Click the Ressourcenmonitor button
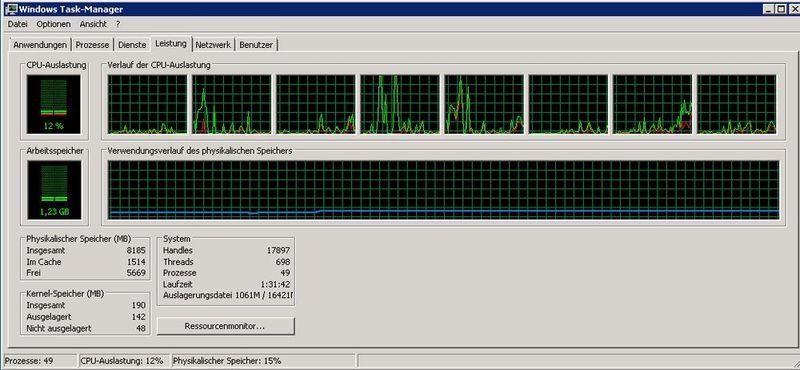800x370 pixels. (x=226, y=326)
